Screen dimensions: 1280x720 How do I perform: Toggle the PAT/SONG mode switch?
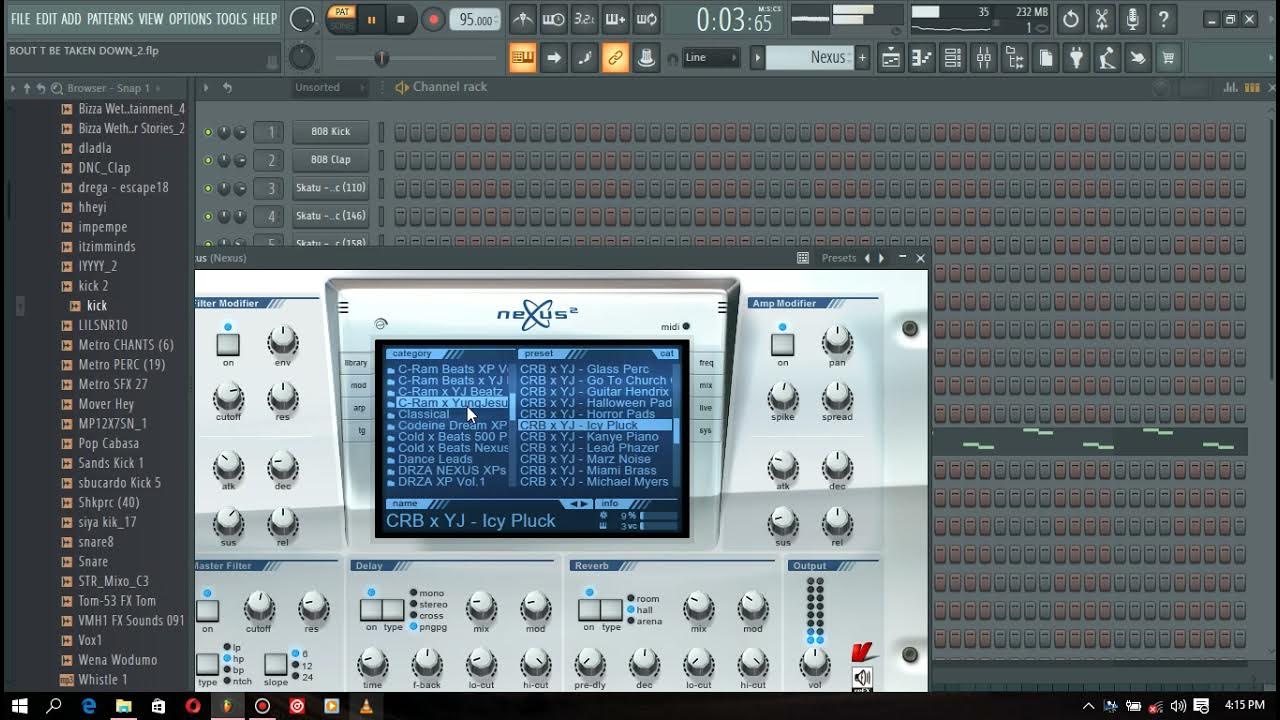click(x=342, y=18)
